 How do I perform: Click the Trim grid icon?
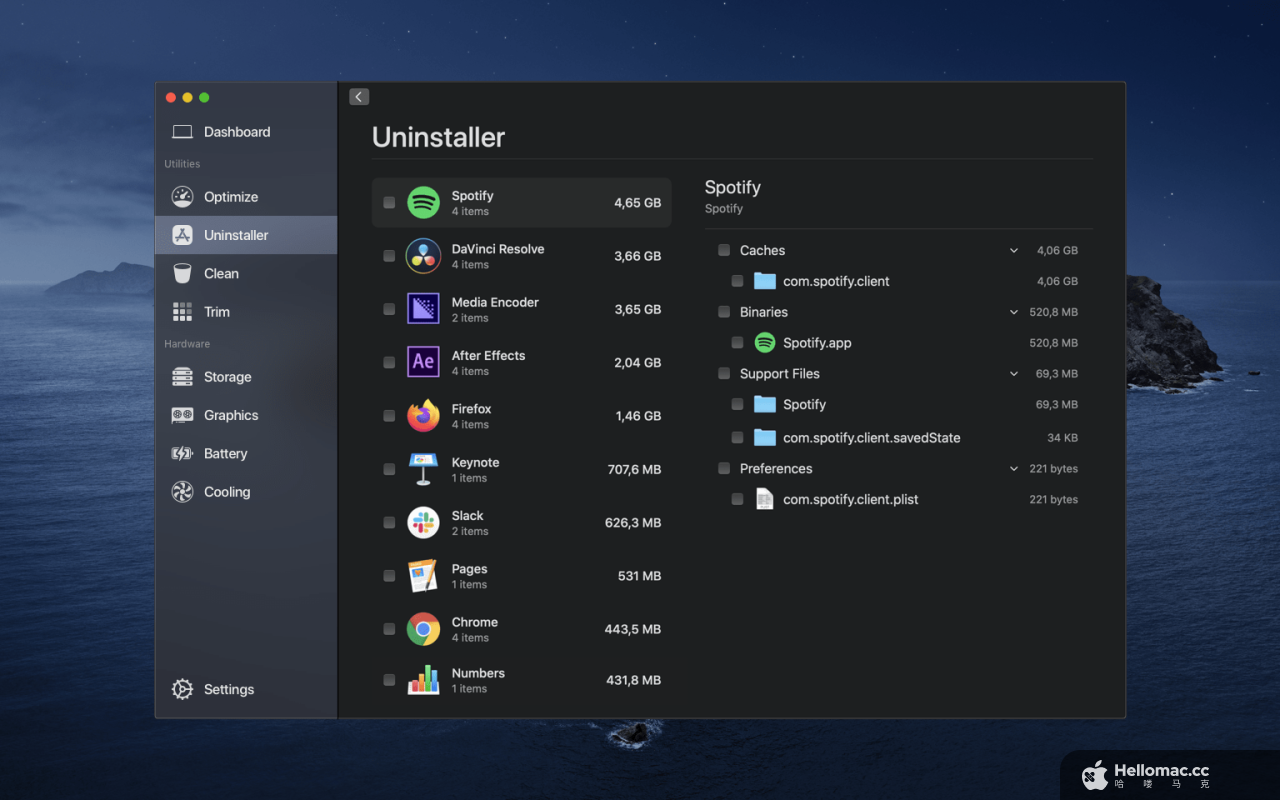point(182,312)
